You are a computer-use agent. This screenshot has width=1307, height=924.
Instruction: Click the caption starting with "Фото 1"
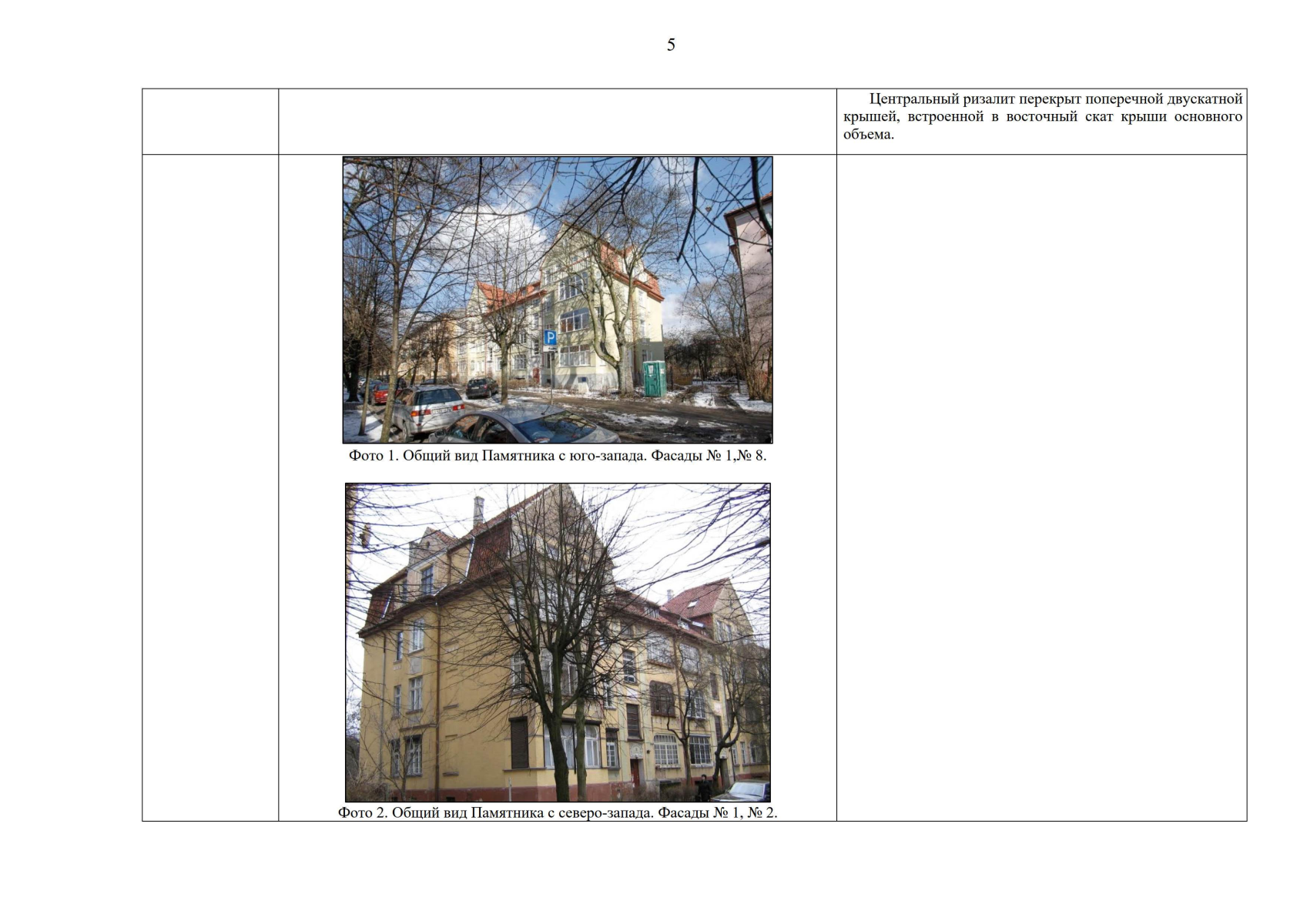pyautogui.click(x=558, y=456)
